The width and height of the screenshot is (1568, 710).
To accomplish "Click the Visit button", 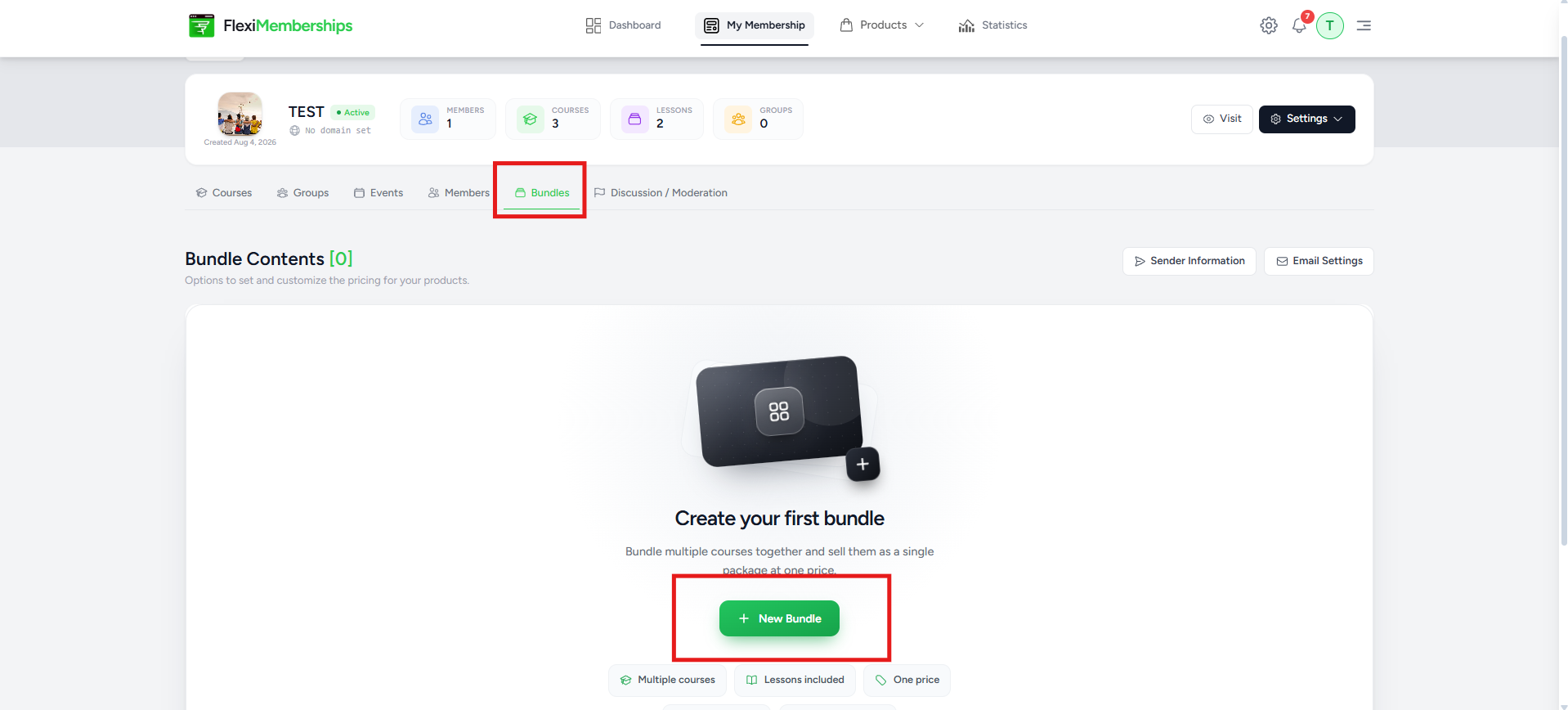I will coord(1222,119).
